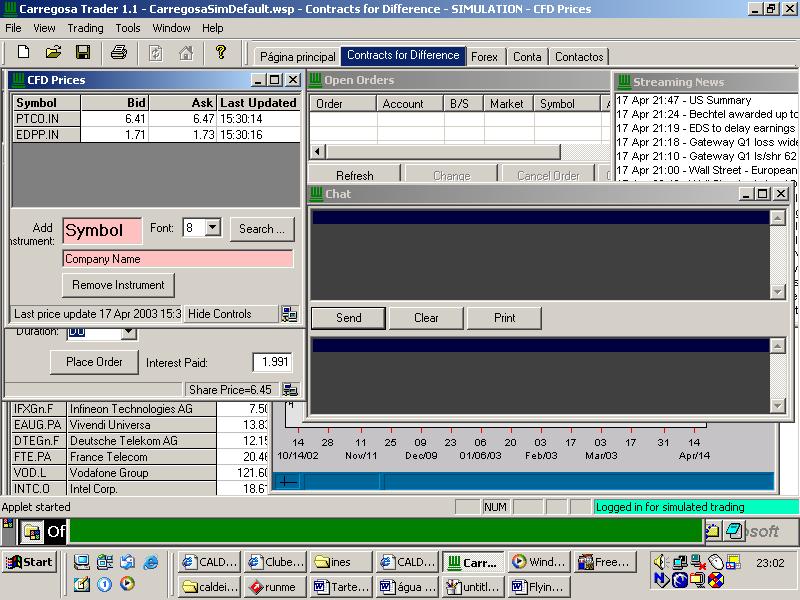This screenshot has height=600, width=800.
Task: Toggle Hide Controls in CFD Prices
Action: (x=220, y=314)
